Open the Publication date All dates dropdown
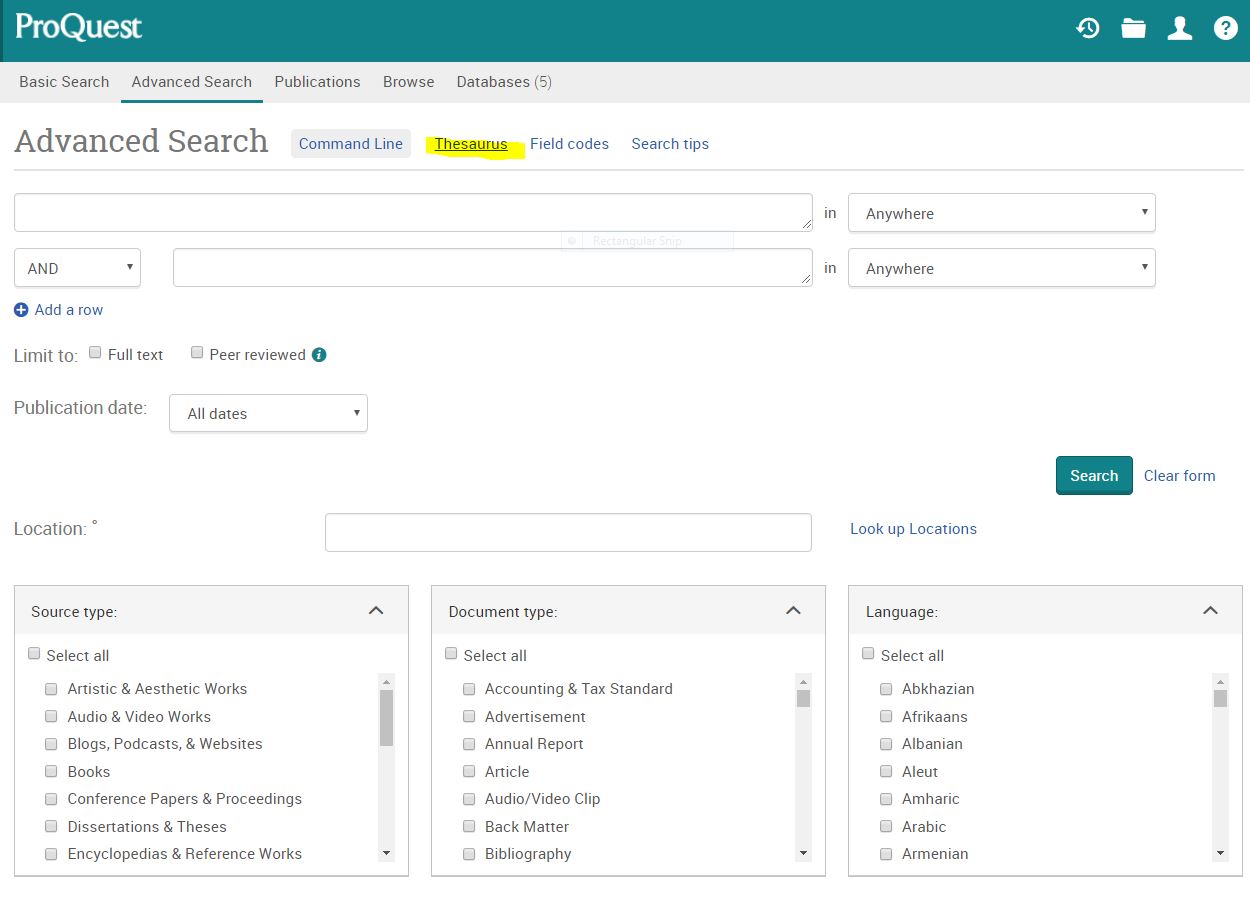The height and width of the screenshot is (920, 1250). [268, 413]
